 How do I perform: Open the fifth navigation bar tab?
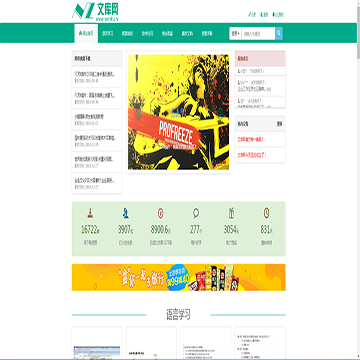point(167,33)
